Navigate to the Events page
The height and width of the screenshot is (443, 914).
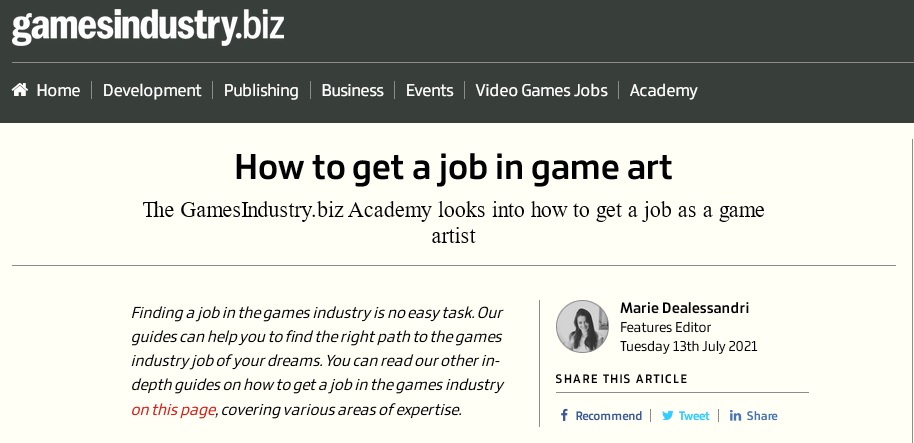(429, 90)
